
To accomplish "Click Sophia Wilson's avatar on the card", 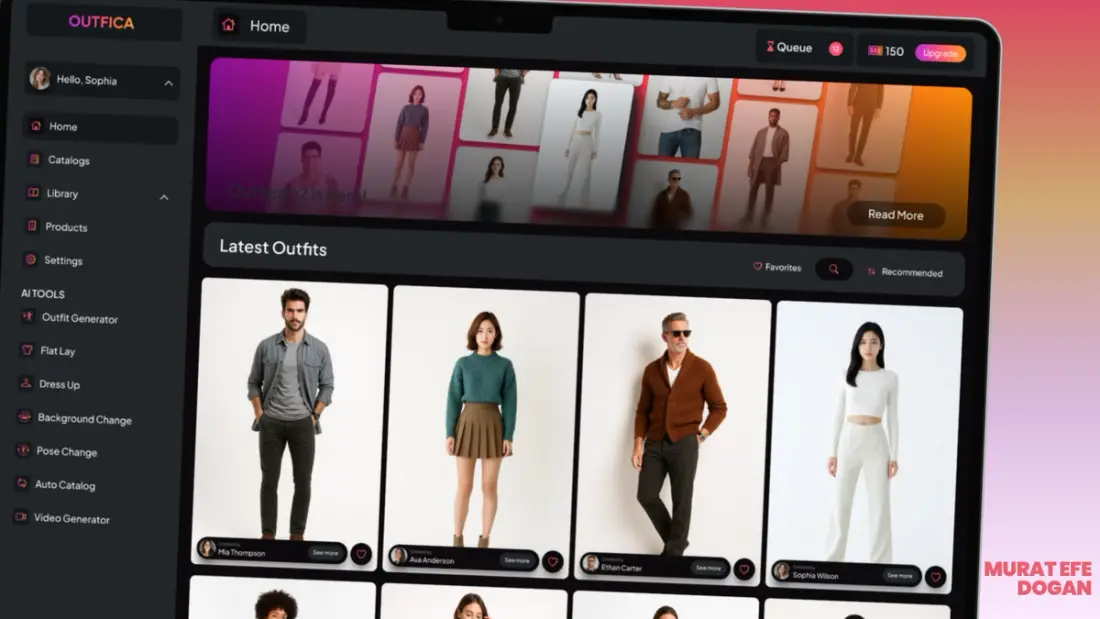I will pos(782,571).
